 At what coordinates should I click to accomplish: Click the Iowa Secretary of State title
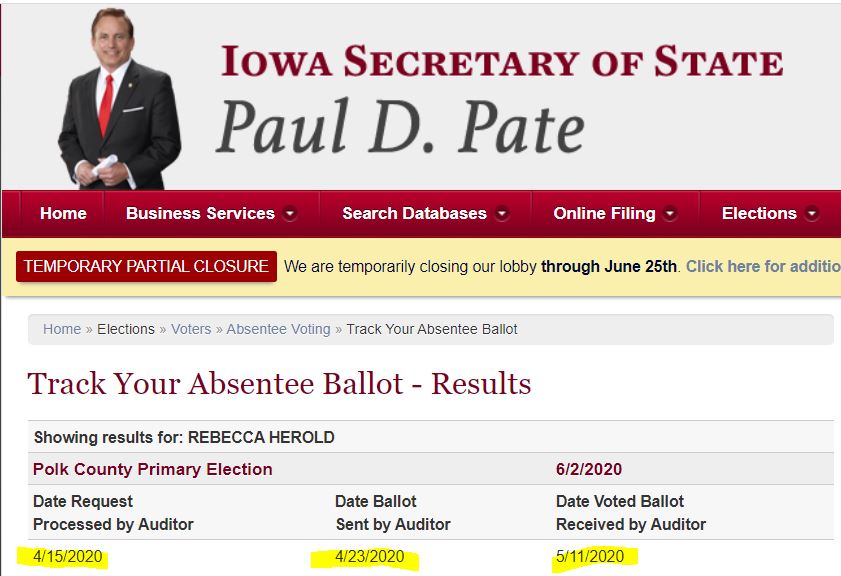pos(501,62)
